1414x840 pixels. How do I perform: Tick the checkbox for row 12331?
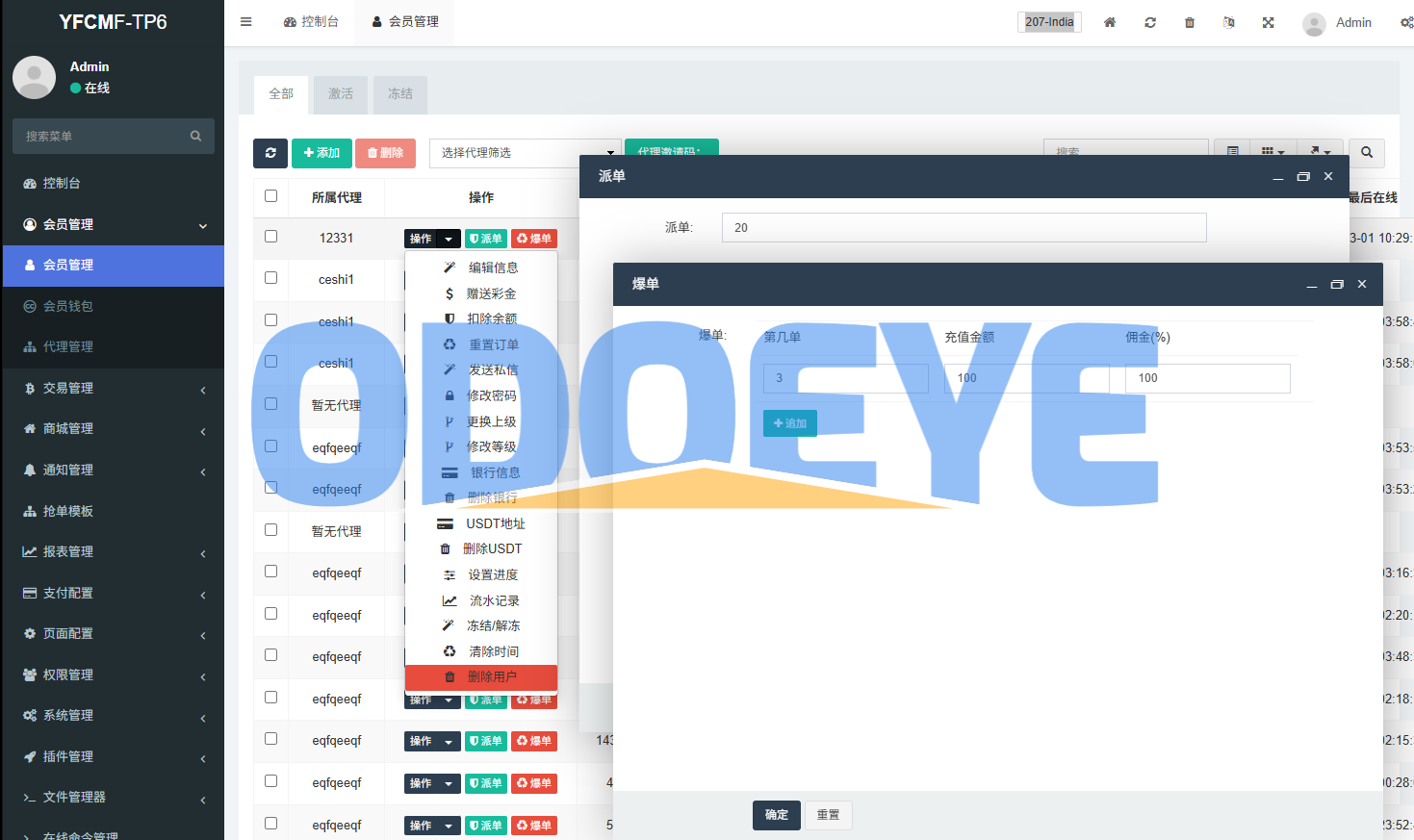click(x=271, y=237)
